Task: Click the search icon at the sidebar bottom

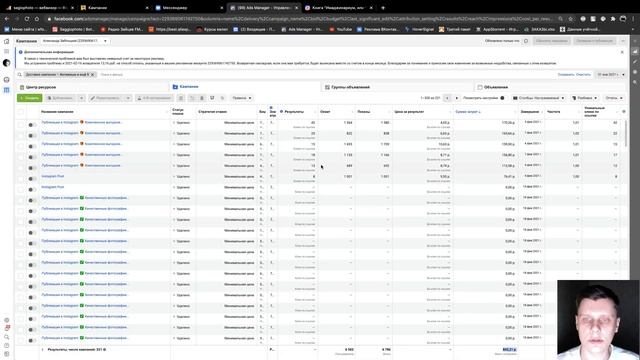Action: click(x=7, y=337)
